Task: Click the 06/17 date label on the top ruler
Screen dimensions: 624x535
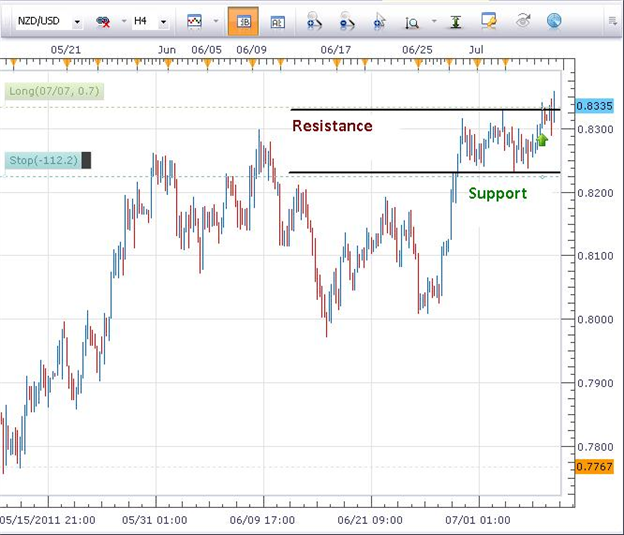Action: click(336, 50)
